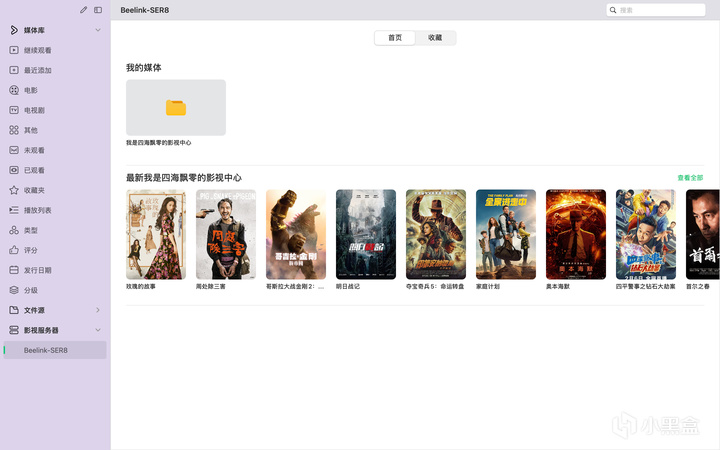720x450 pixels.
Task: Open 收藏夹 favorites star
Action: coord(14,190)
